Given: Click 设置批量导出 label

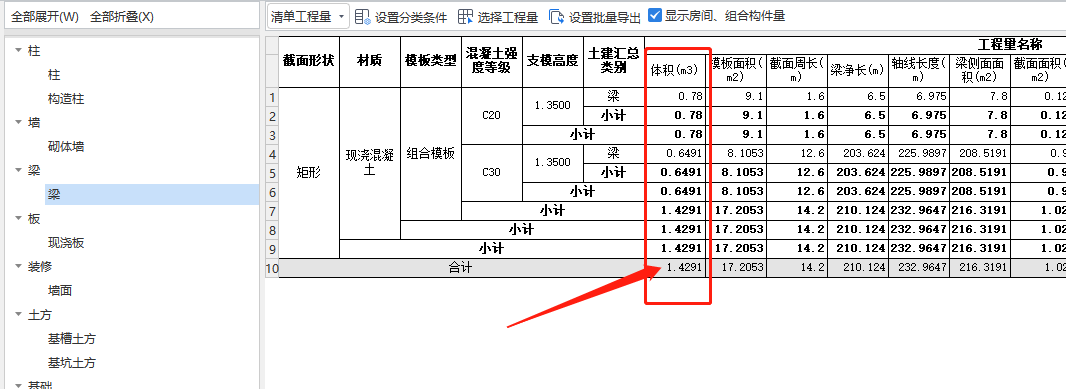Looking at the screenshot, I should coord(605,18).
